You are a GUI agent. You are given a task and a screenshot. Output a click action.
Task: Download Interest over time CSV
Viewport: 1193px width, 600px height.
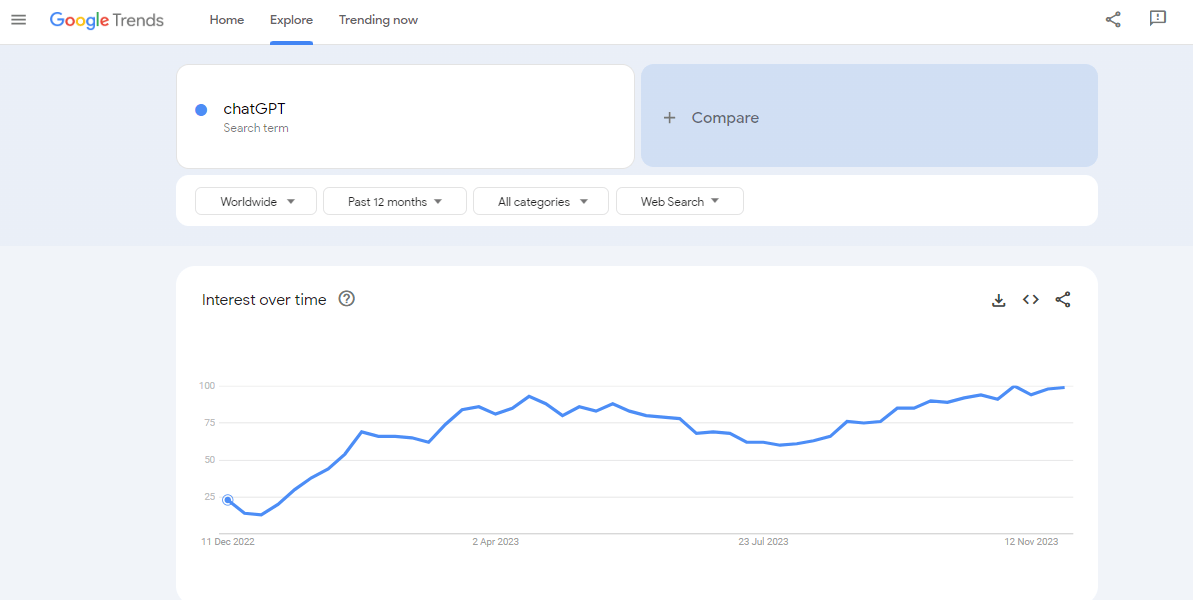pos(999,300)
